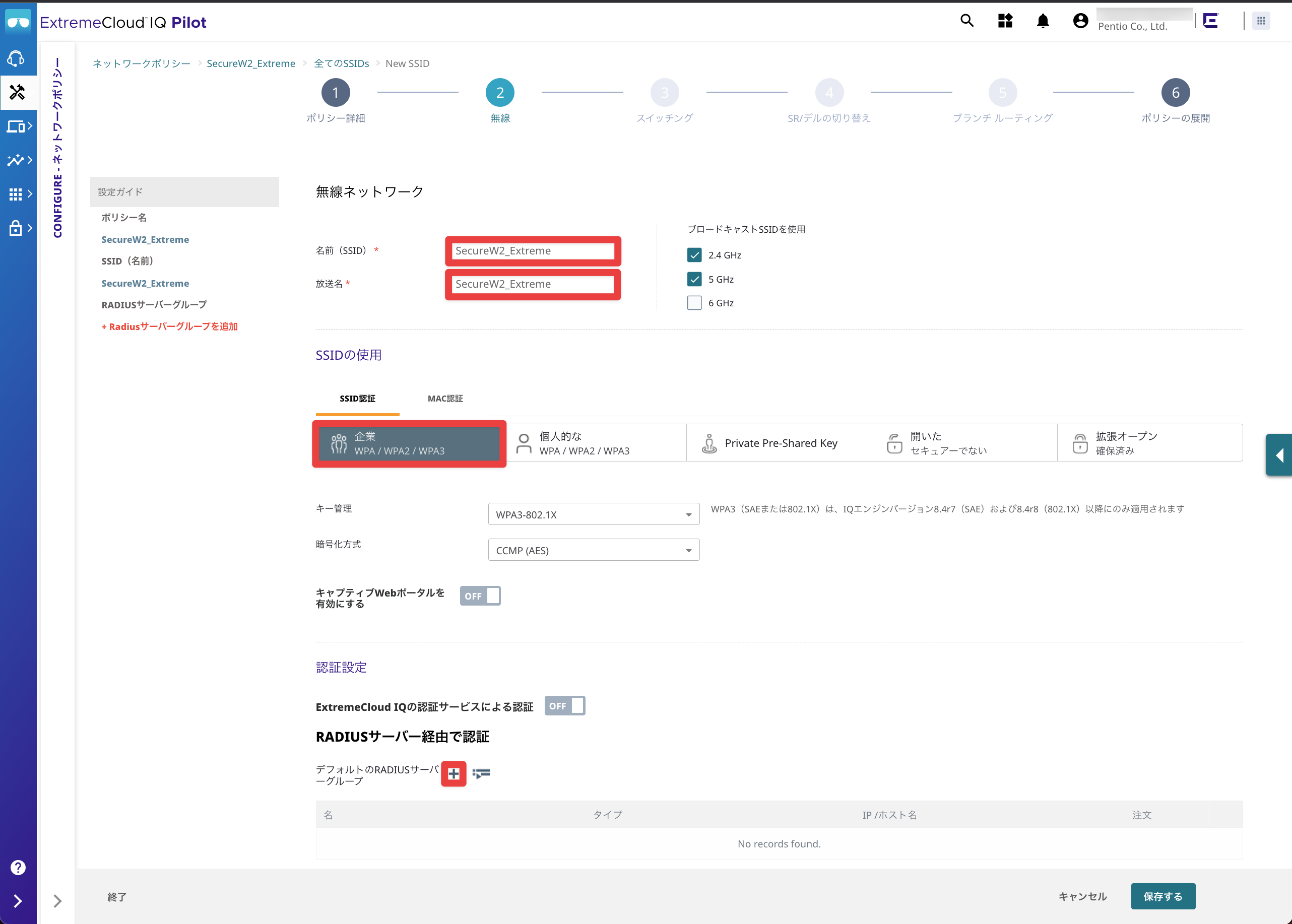The width and height of the screenshot is (1292, 924).
Task: Click the タイプ column header
Action: click(608, 815)
